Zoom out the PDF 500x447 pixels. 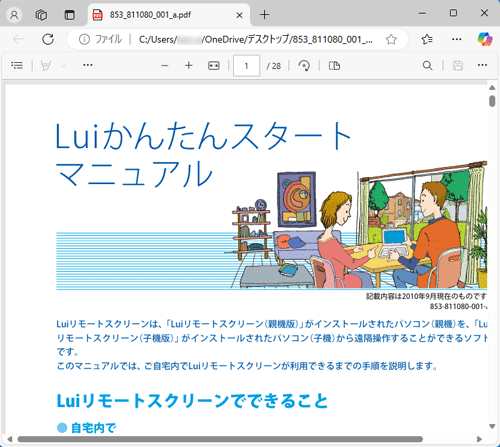point(165,66)
